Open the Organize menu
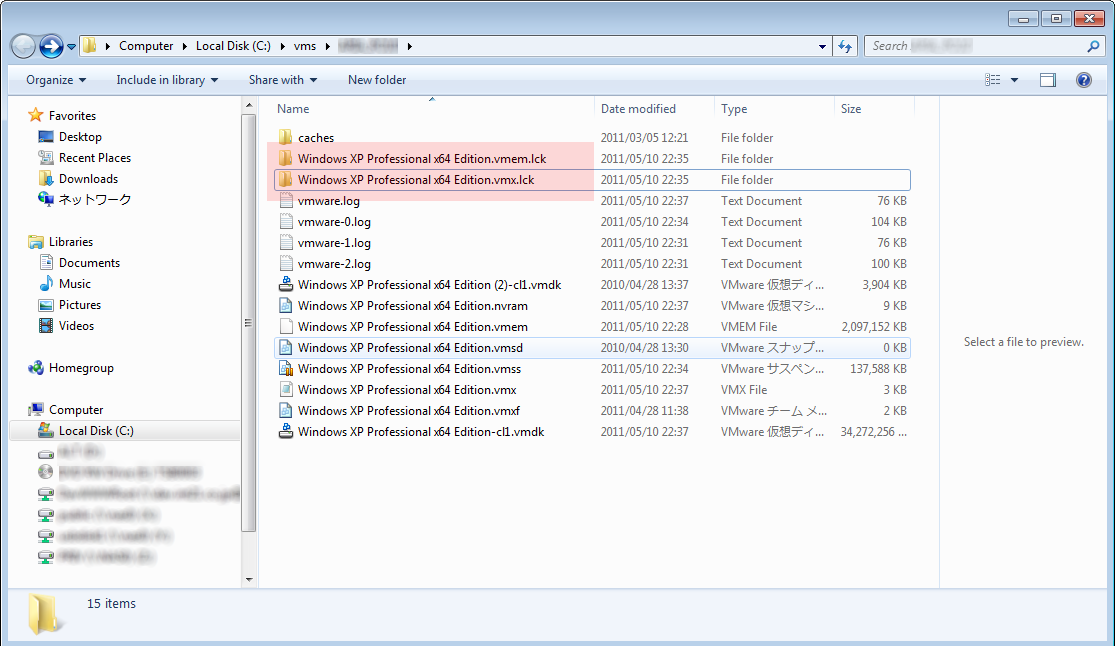1115x646 pixels. coord(55,80)
